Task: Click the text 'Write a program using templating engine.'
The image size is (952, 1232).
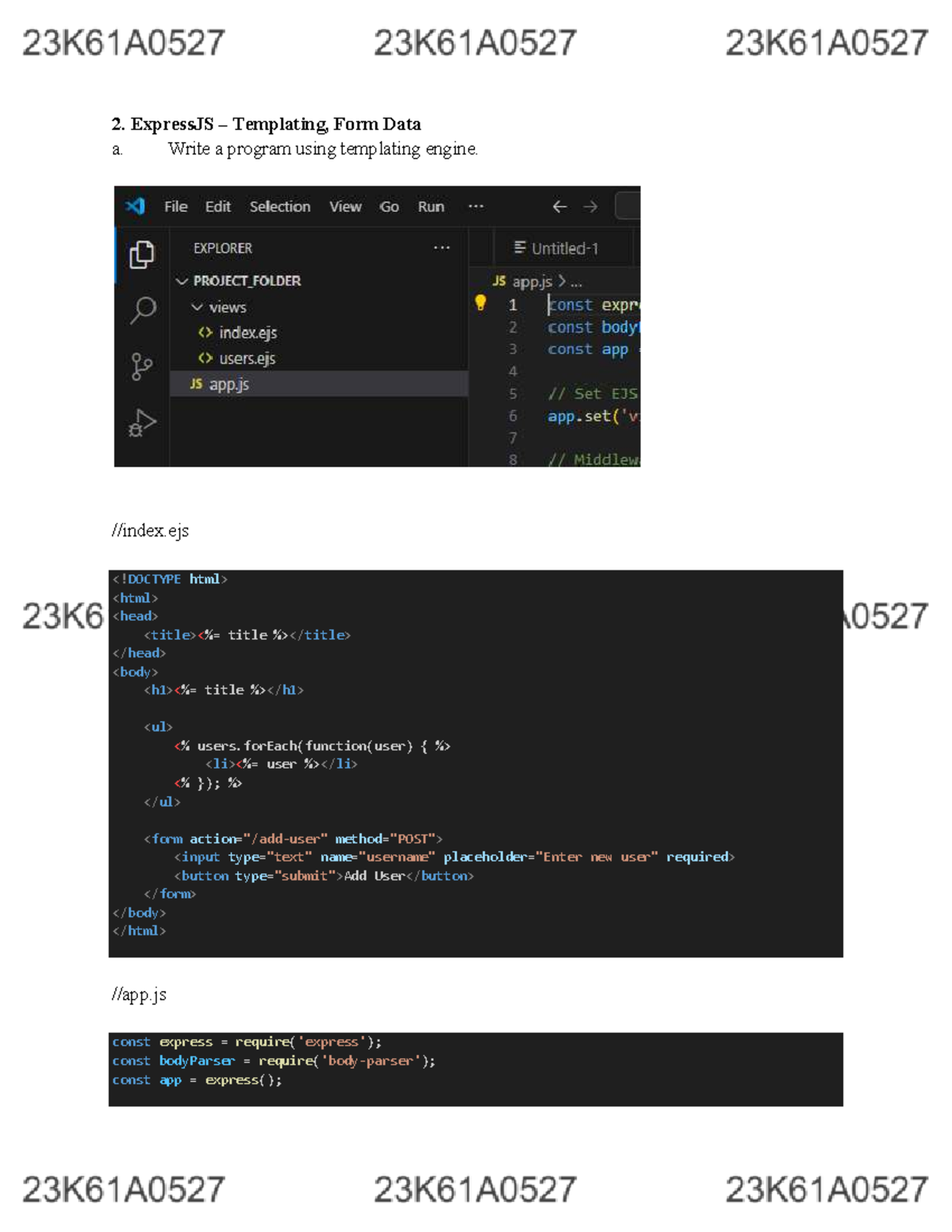Action: point(323,149)
